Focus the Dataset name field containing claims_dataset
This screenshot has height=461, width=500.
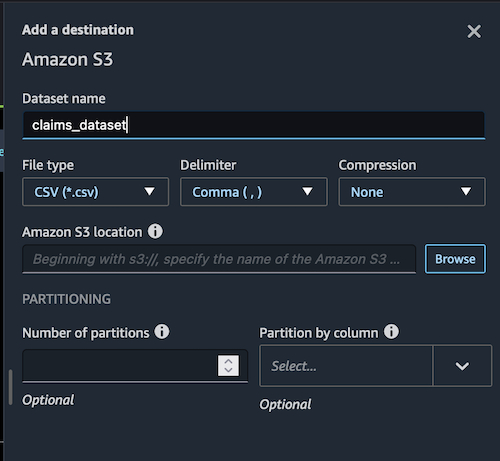click(254, 125)
